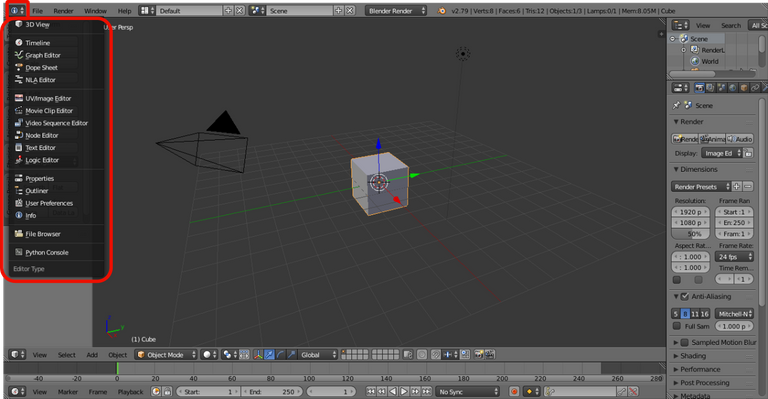The image size is (768, 399).
Task: Open the Mitchell-N filter dropdown
Action: tap(734, 314)
